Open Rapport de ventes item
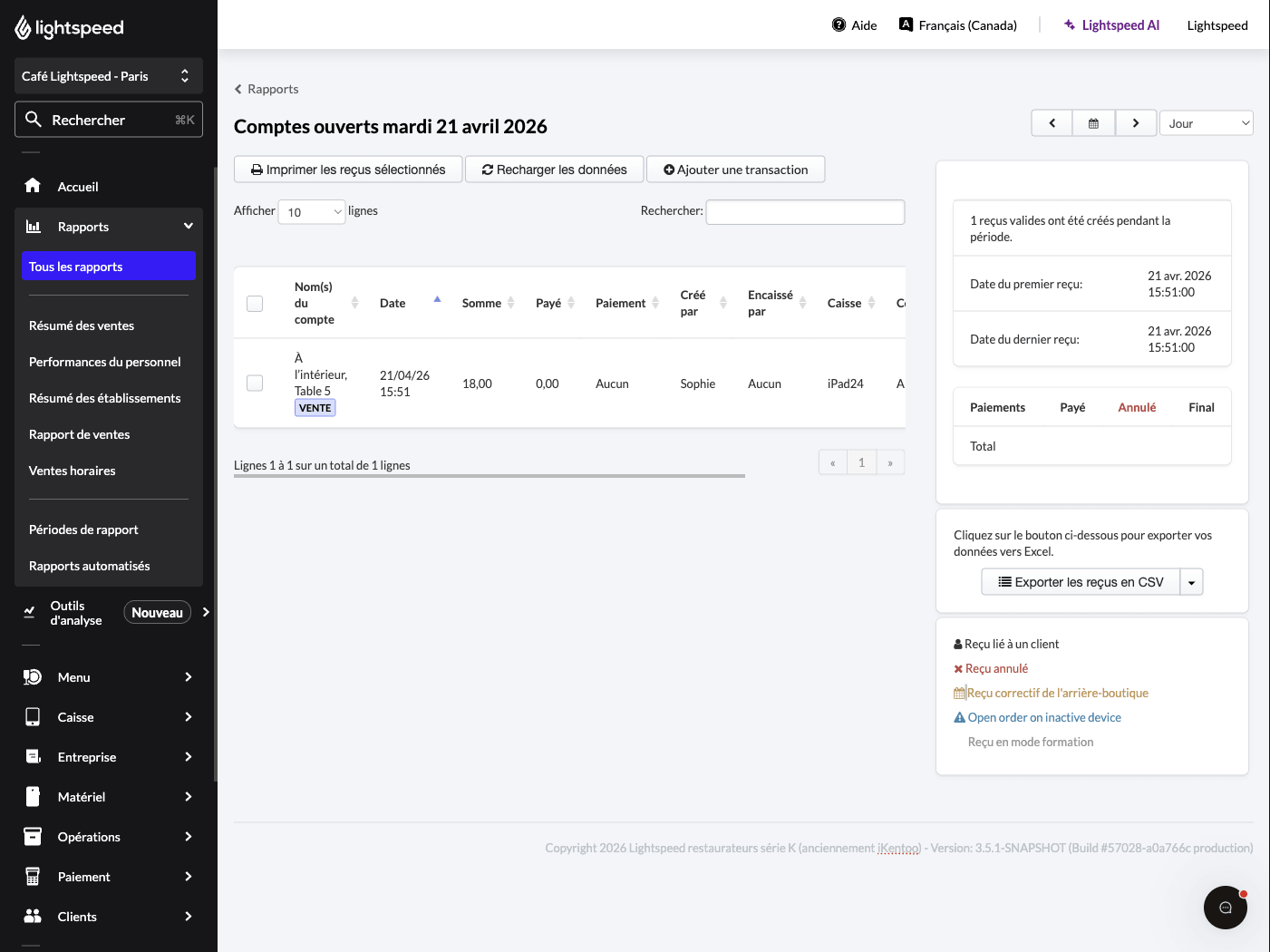1270x952 pixels. coord(80,434)
